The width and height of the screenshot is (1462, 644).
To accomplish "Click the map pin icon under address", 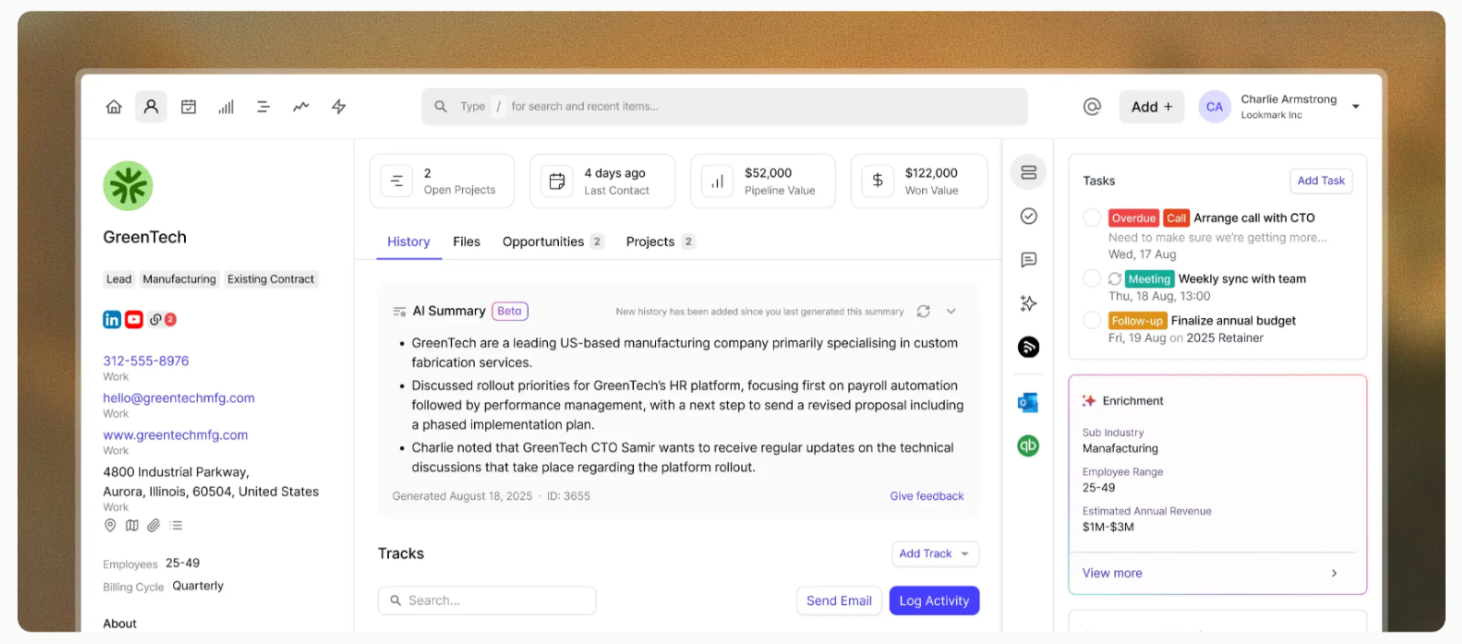I will (110, 525).
